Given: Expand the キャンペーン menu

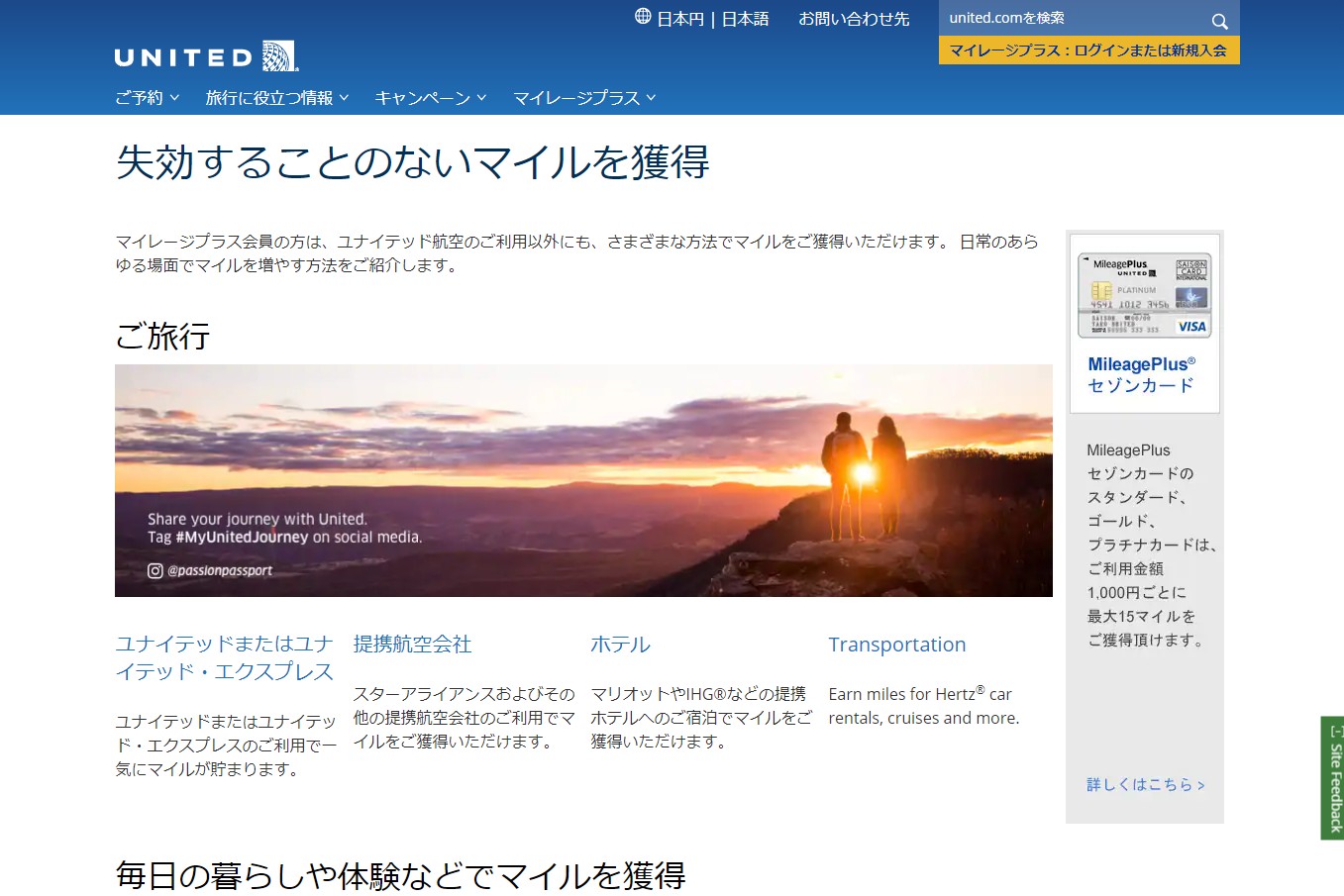Looking at the screenshot, I should 431,98.
